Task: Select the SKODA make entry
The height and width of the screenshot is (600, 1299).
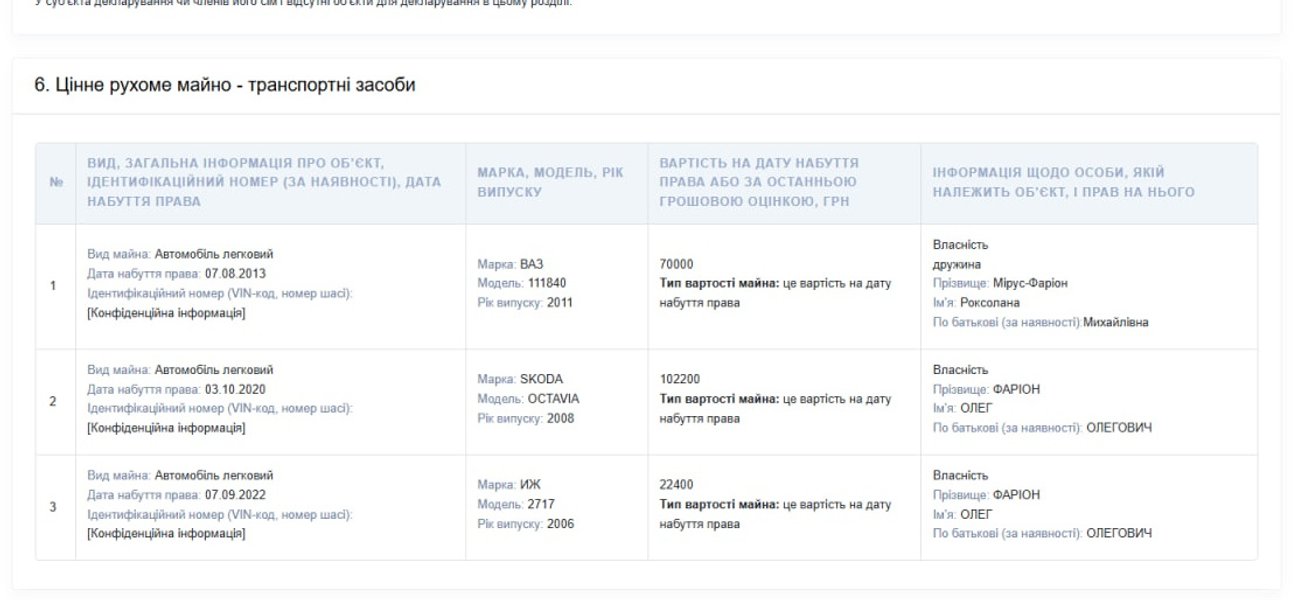Action: tap(541, 380)
